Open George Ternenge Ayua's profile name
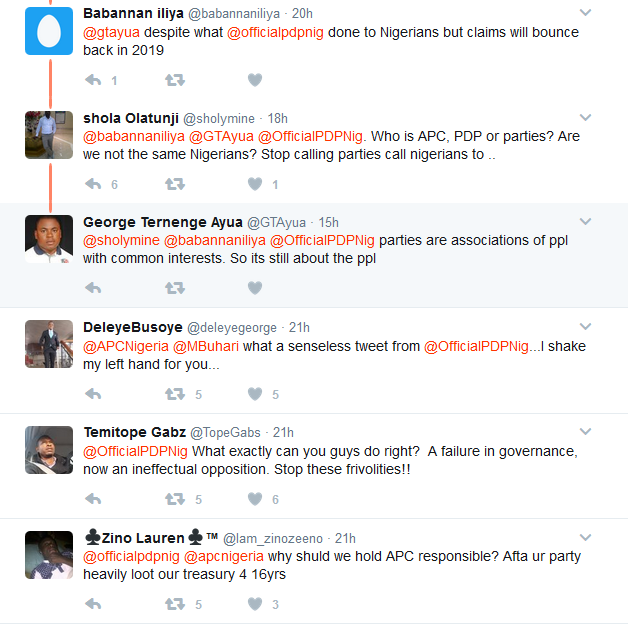 tap(162, 222)
